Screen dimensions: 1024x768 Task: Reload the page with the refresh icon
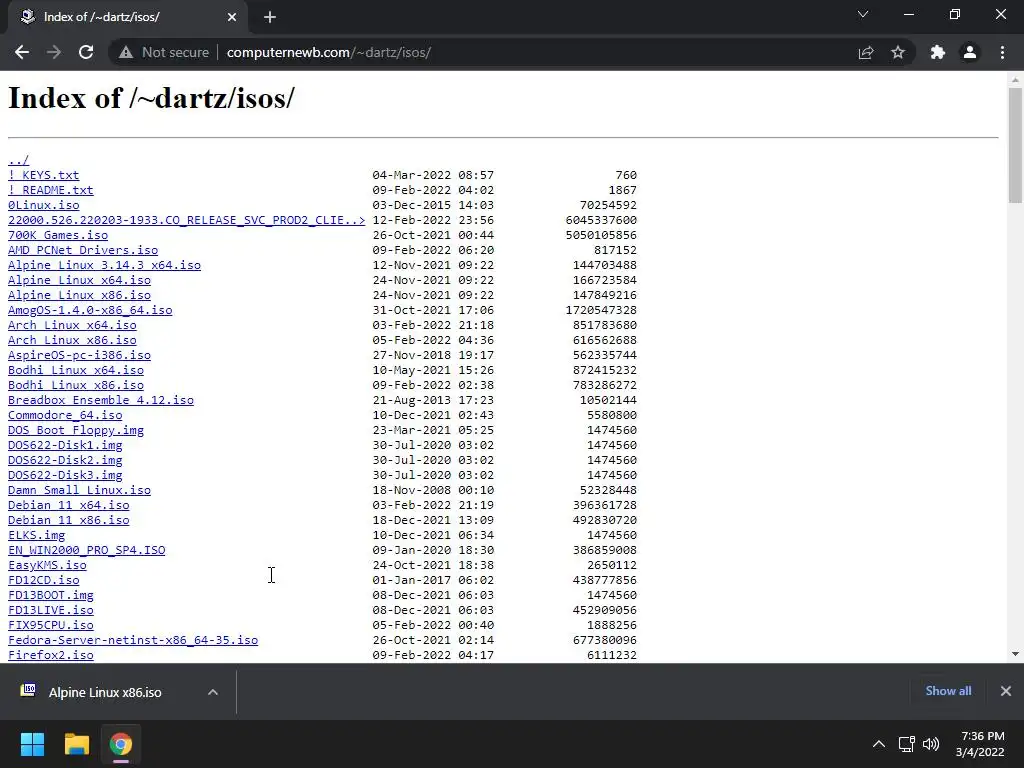(x=86, y=52)
